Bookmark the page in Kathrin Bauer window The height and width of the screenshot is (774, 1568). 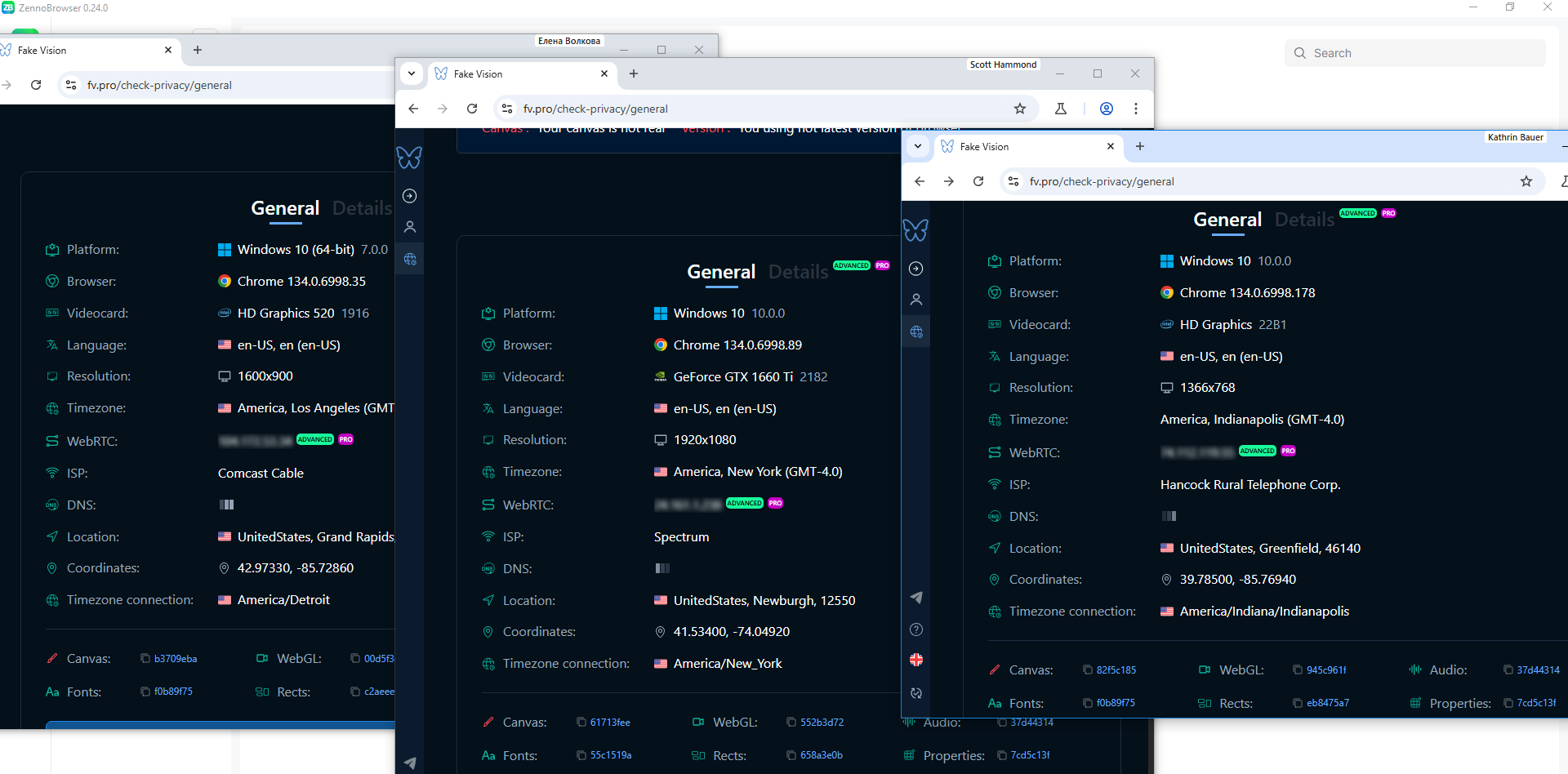[1526, 181]
